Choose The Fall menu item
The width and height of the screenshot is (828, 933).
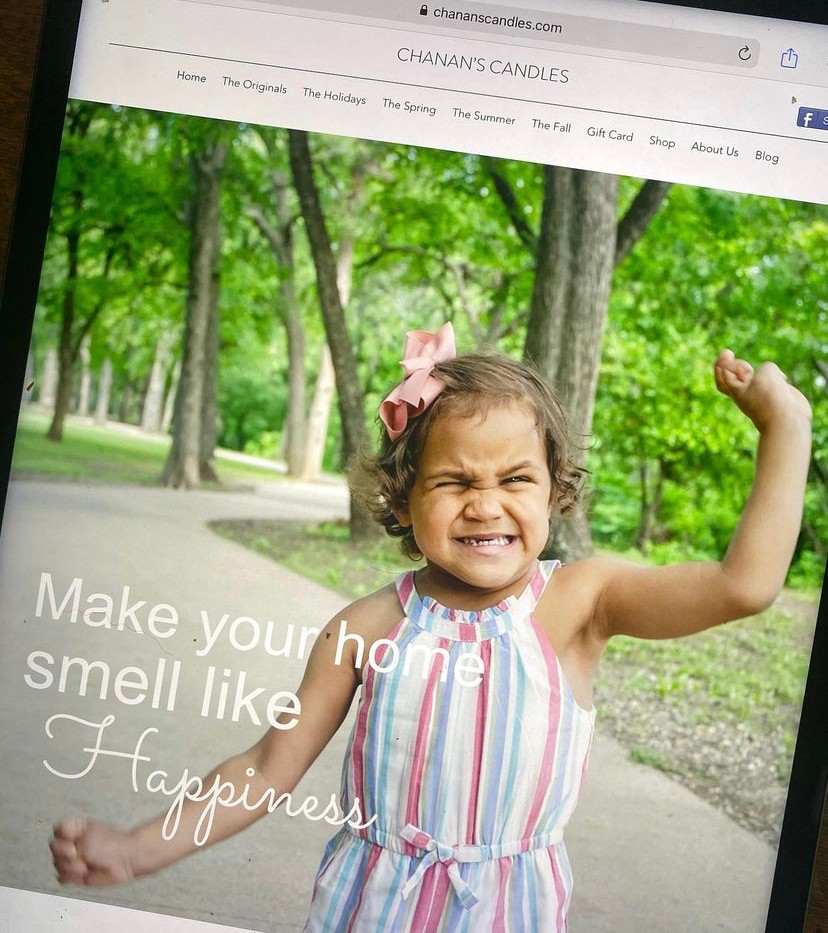click(551, 125)
